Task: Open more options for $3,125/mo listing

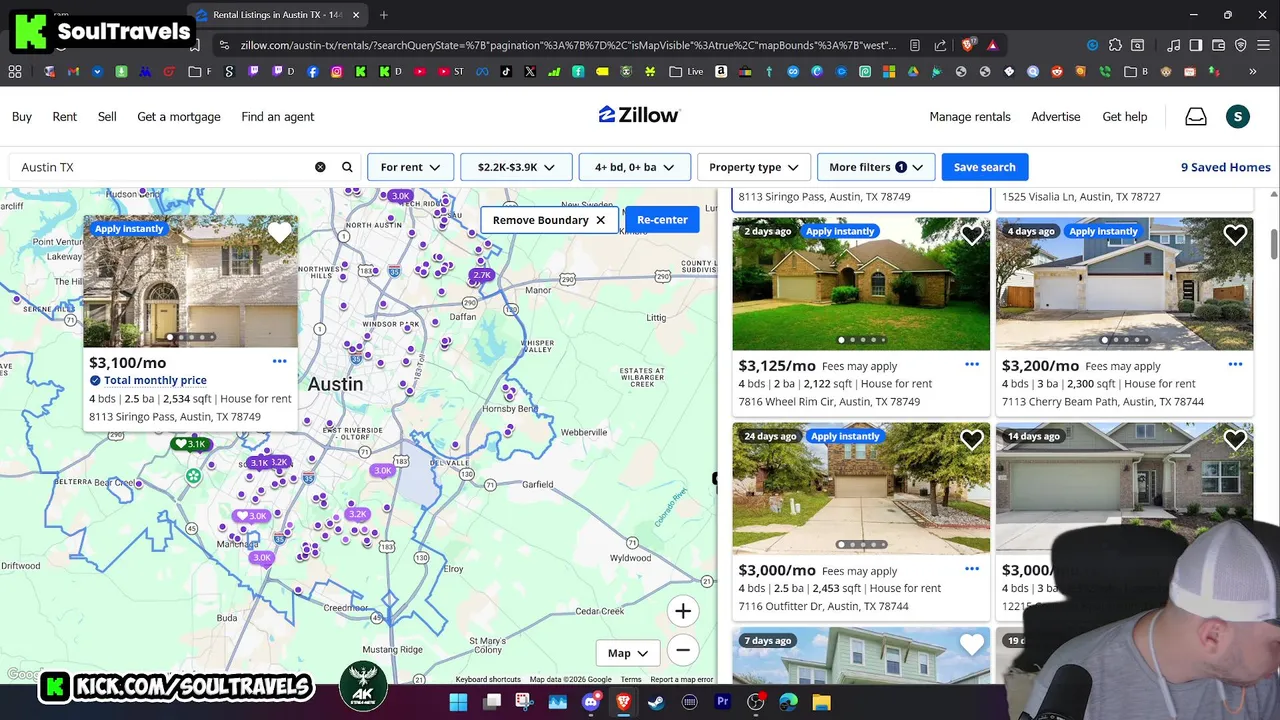Action: [x=972, y=364]
